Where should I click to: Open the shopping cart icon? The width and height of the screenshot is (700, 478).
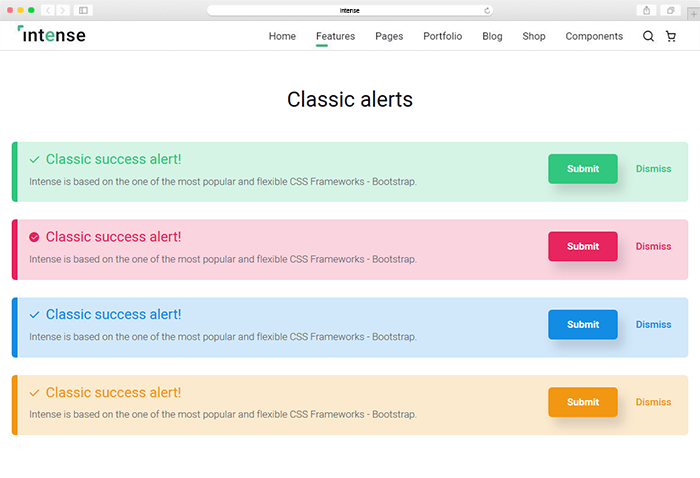click(x=671, y=37)
